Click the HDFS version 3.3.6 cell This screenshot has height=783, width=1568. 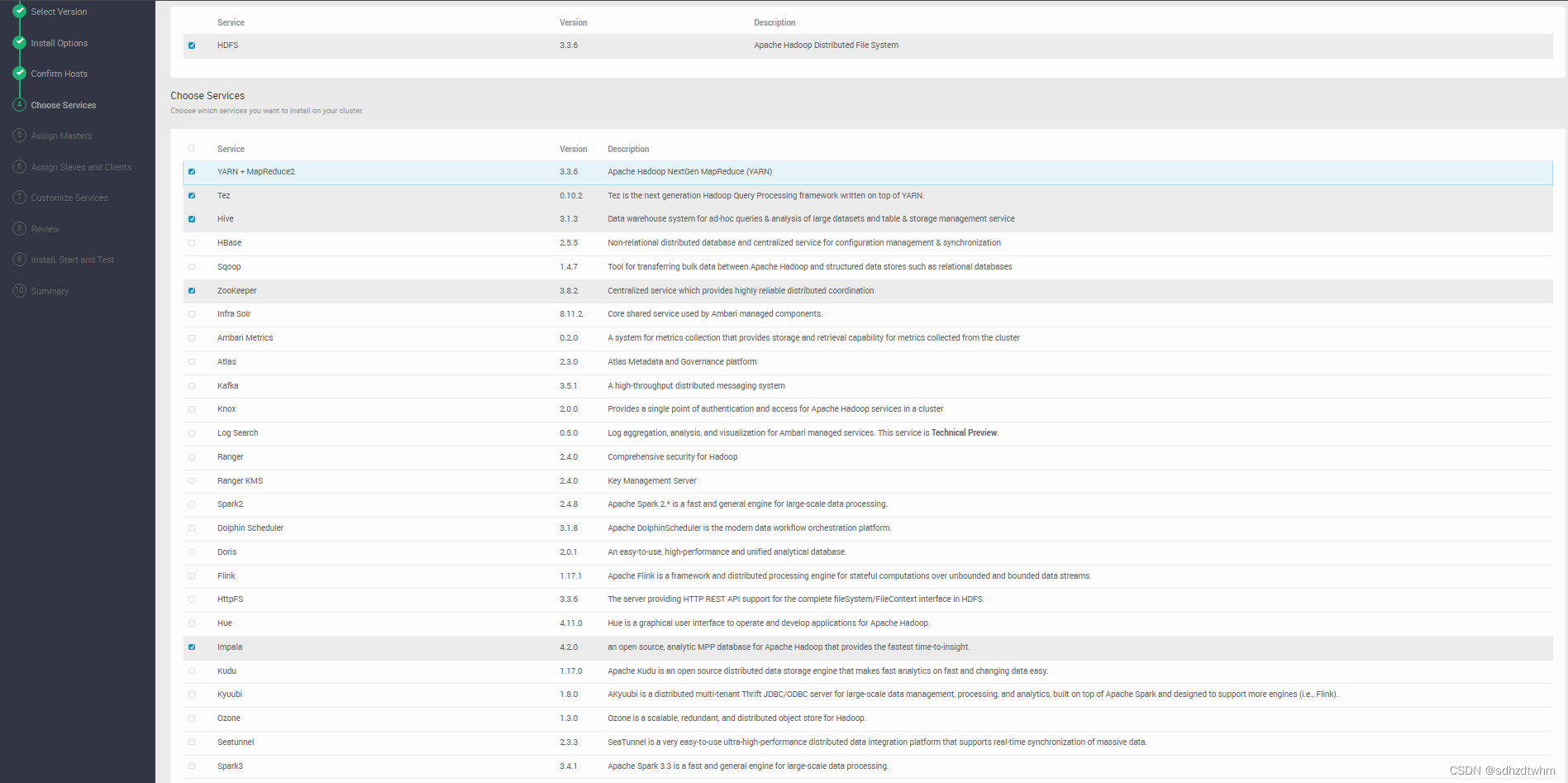tap(569, 45)
